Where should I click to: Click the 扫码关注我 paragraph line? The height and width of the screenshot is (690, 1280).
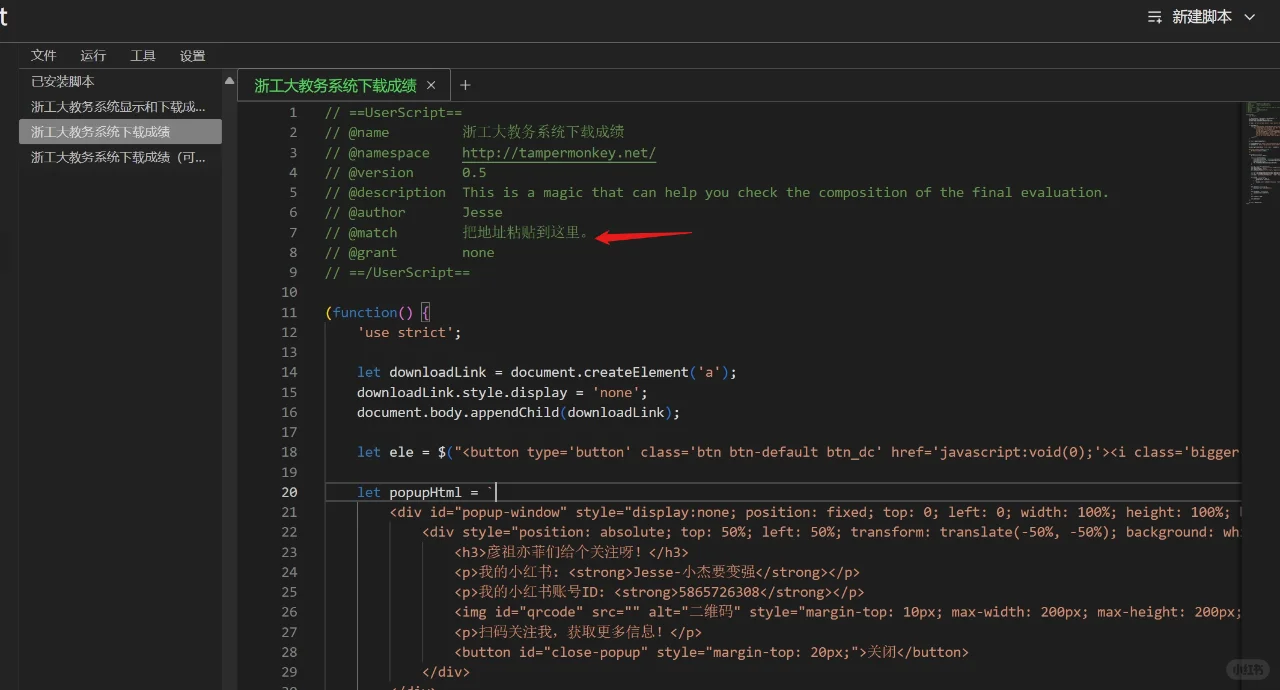click(578, 632)
